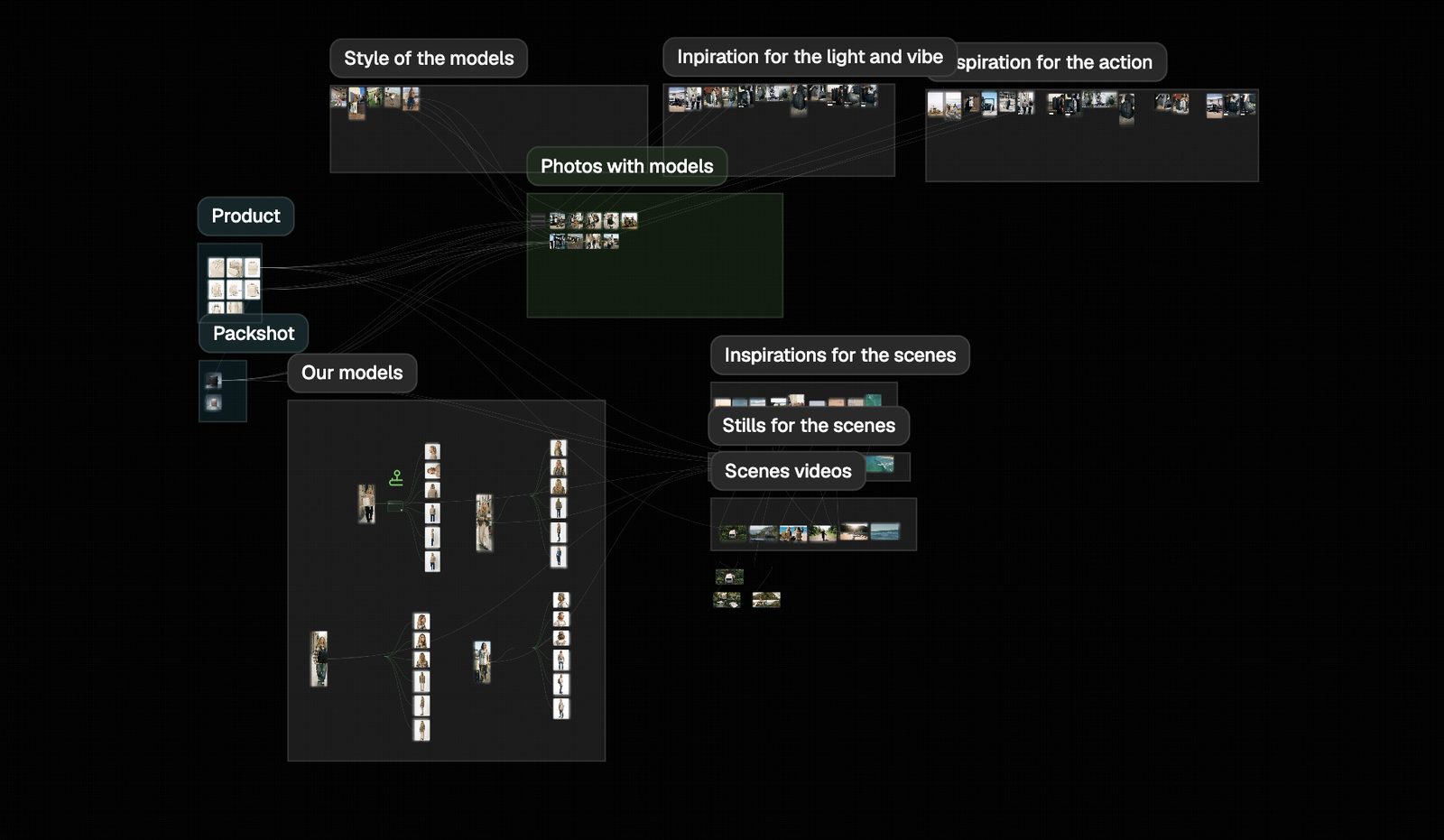Select the person walking on path video thumbnail
The height and width of the screenshot is (840, 1444).
click(x=823, y=533)
